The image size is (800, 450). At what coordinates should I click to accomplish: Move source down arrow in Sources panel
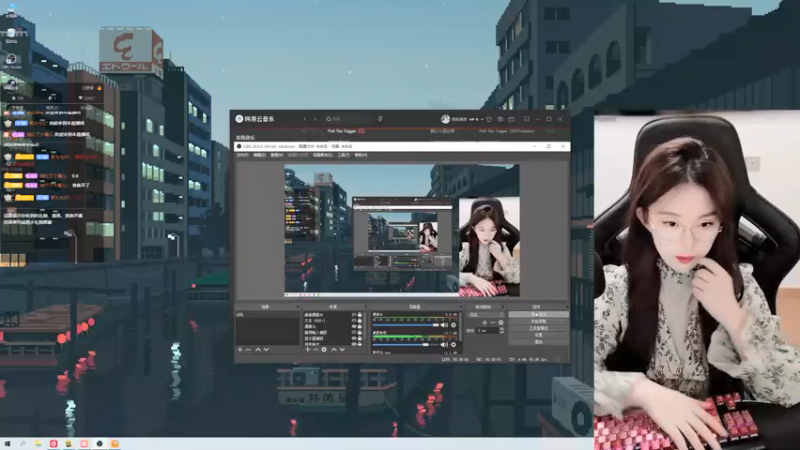(x=342, y=349)
